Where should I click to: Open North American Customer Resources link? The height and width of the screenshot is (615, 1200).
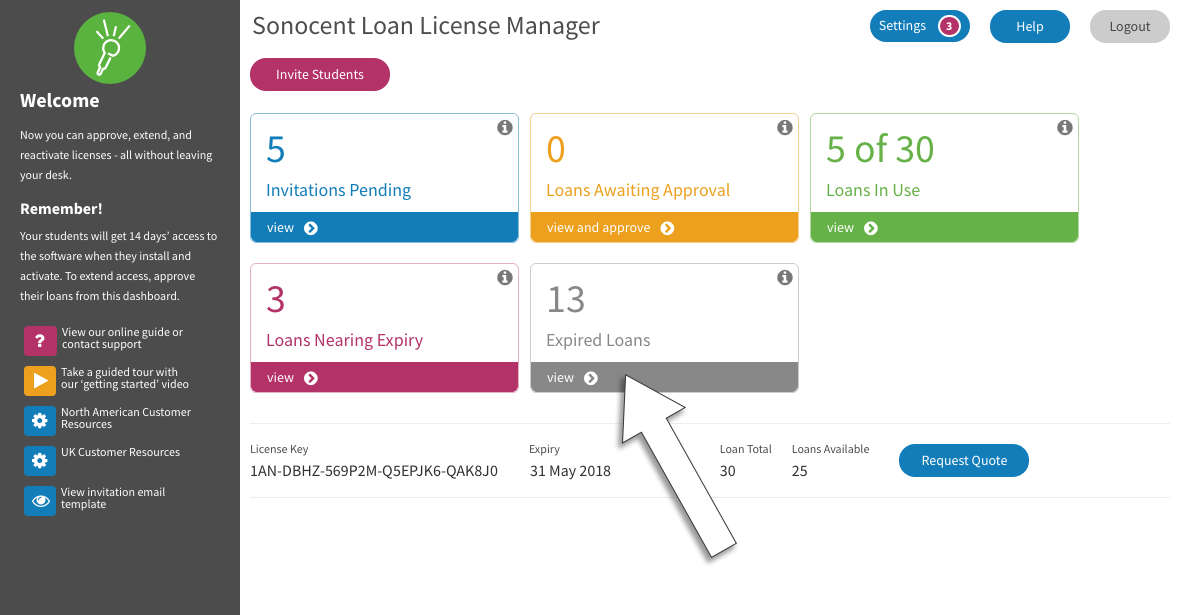[126, 419]
